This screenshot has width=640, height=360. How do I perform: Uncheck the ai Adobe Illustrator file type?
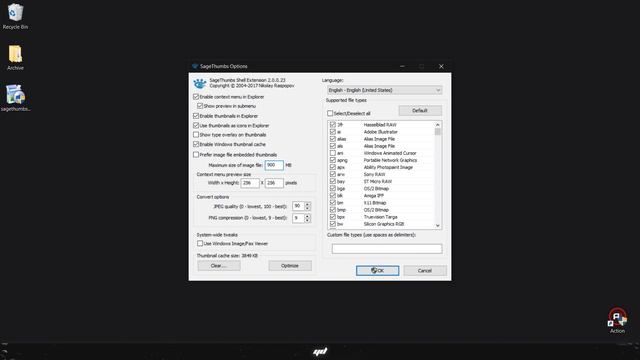(333, 132)
